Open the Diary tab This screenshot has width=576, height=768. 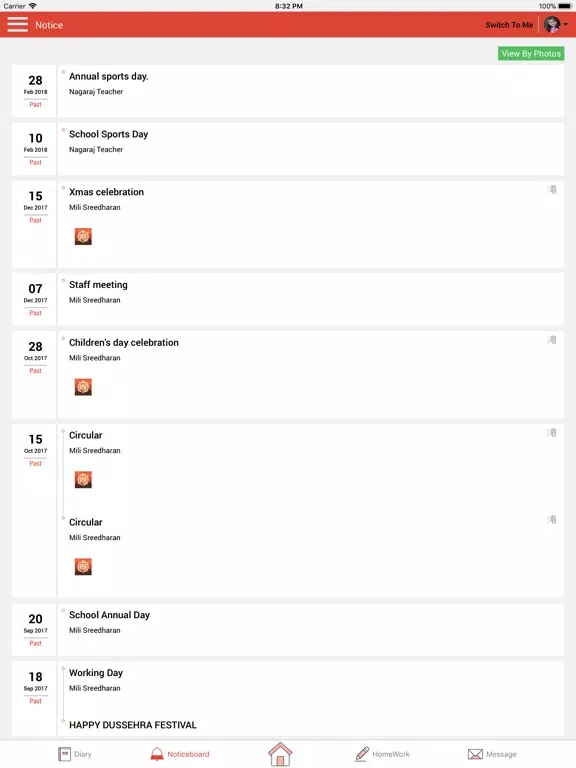click(75, 754)
